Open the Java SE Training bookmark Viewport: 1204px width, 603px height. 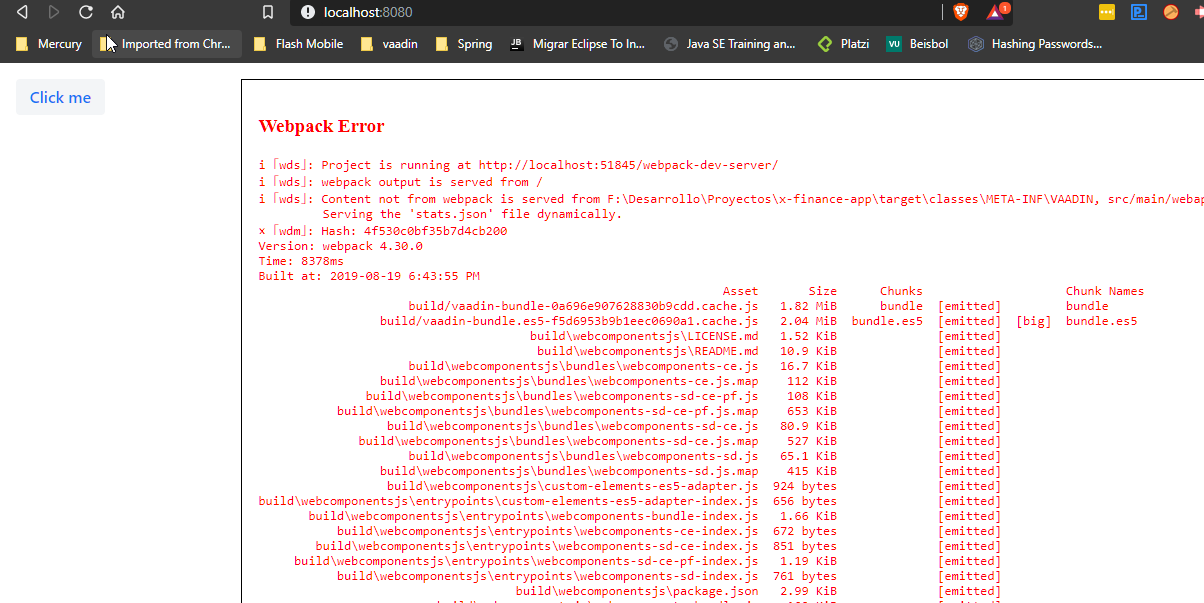730,44
